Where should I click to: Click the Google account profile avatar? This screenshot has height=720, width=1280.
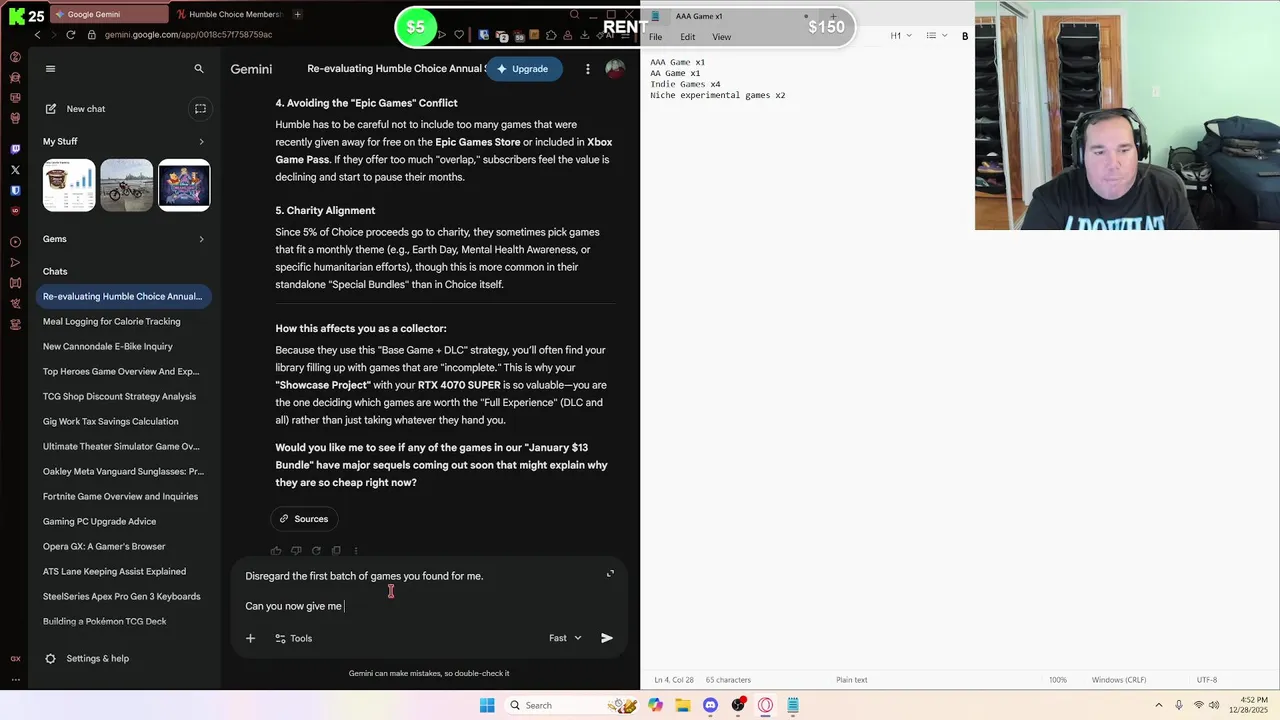tap(615, 69)
